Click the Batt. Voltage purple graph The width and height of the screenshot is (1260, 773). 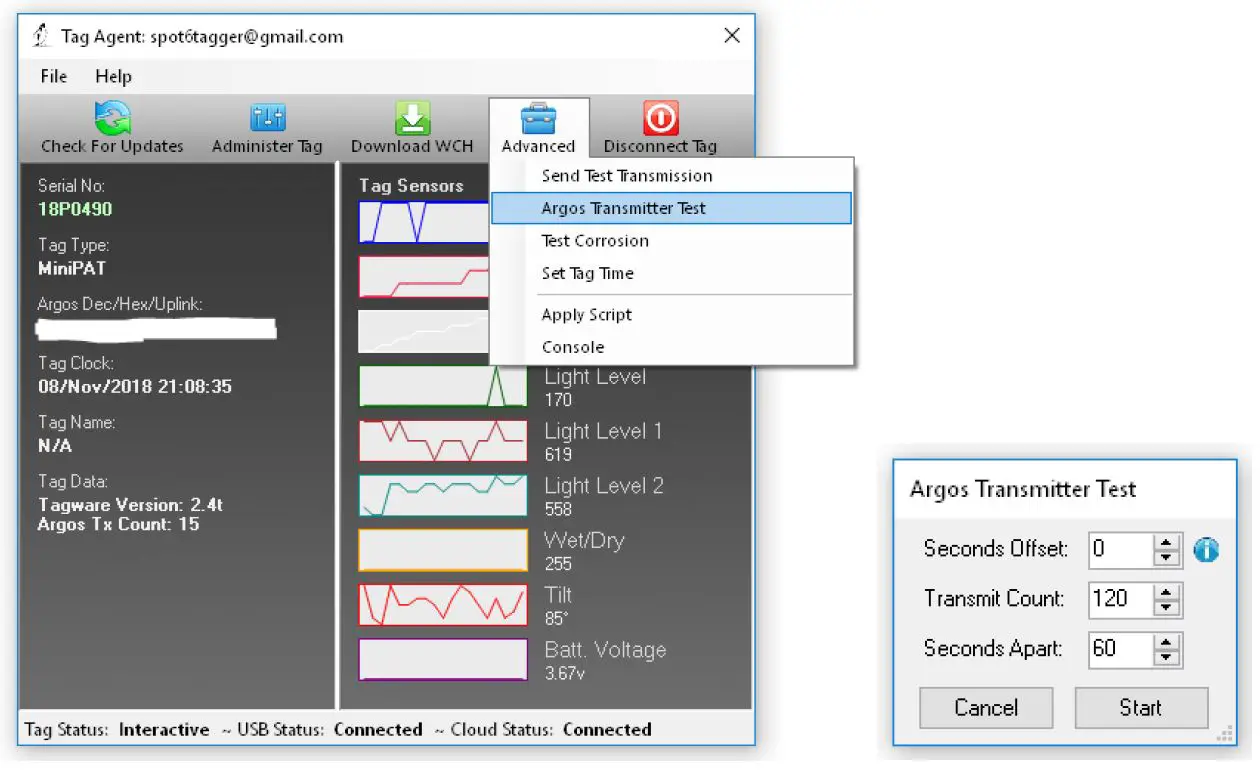click(x=443, y=660)
